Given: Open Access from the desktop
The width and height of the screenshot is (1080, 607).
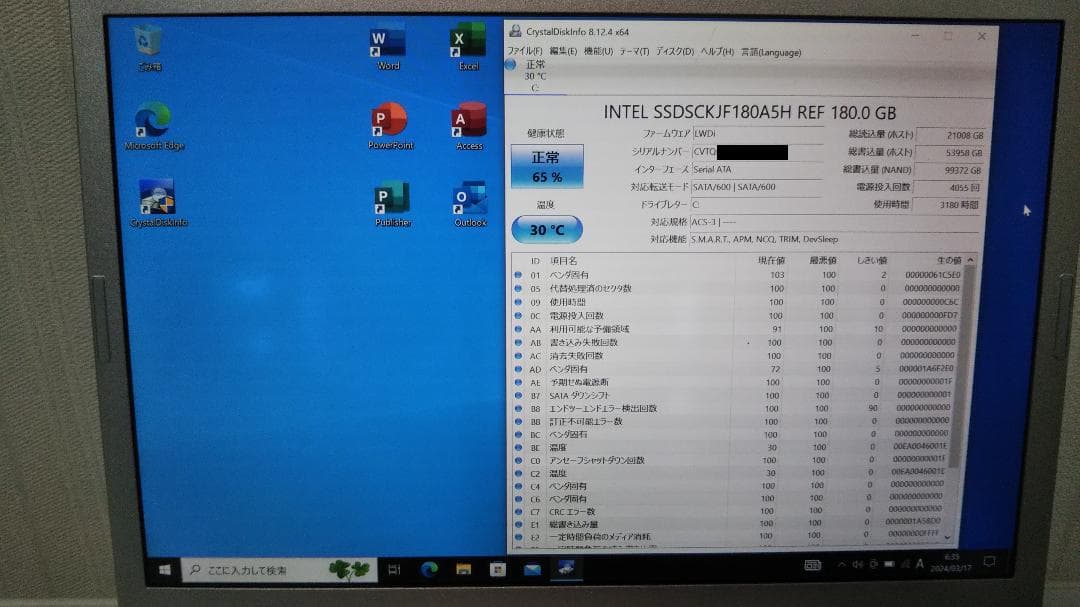Looking at the screenshot, I should tap(469, 120).
